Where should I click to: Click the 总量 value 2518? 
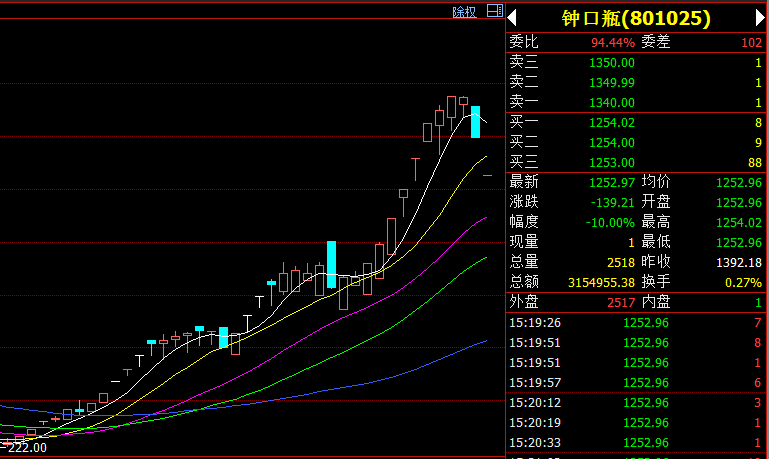click(621, 263)
